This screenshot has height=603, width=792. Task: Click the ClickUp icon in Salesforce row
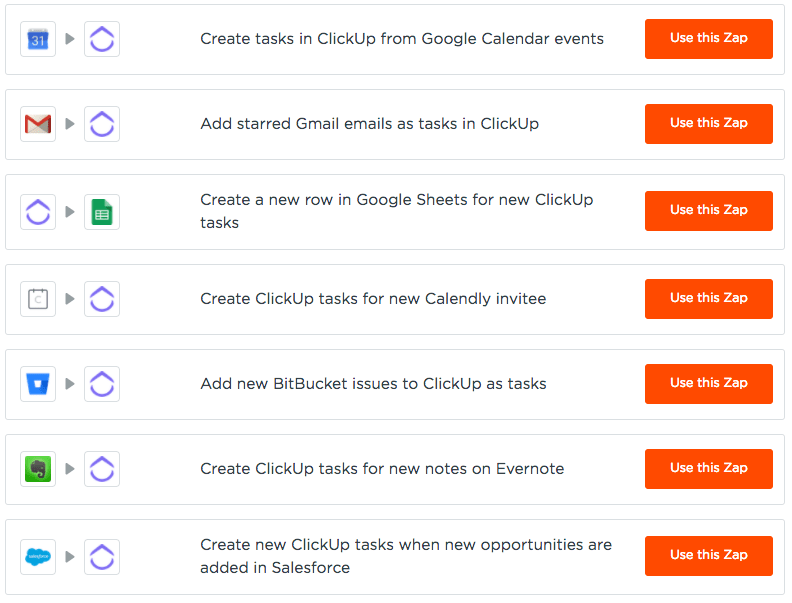point(102,556)
